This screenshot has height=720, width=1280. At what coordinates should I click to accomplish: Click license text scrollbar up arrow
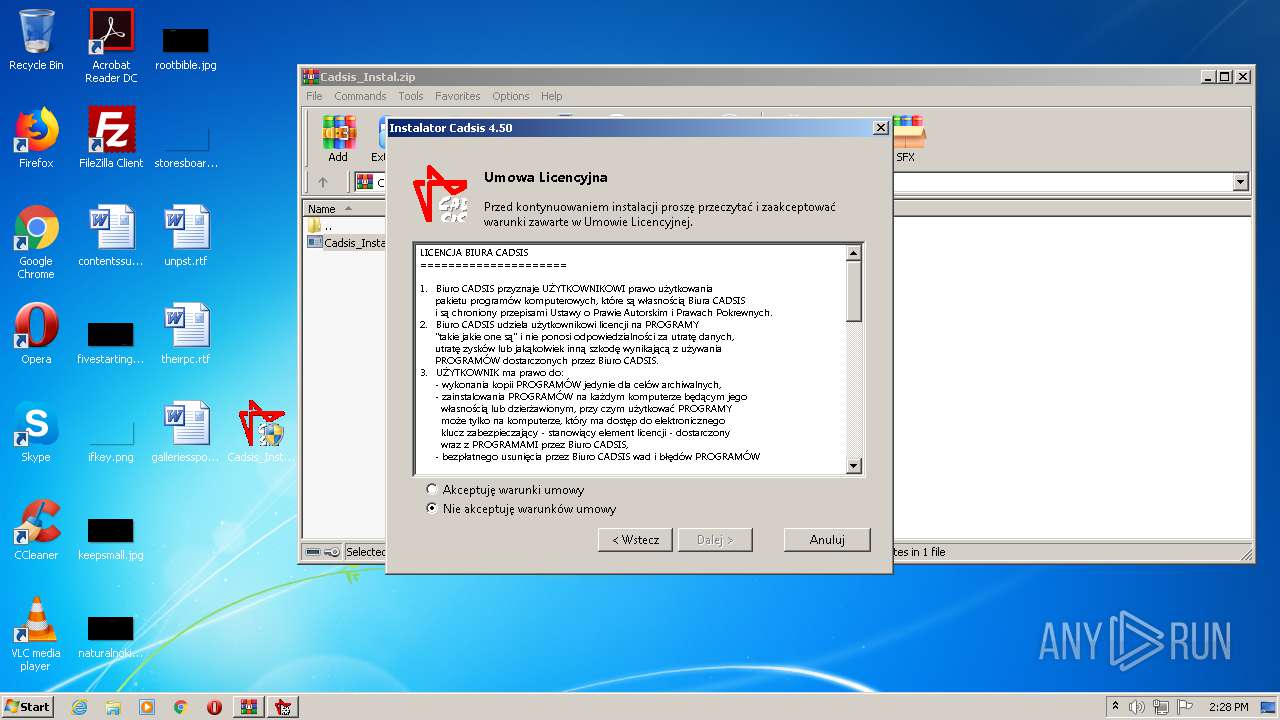pyautogui.click(x=853, y=253)
